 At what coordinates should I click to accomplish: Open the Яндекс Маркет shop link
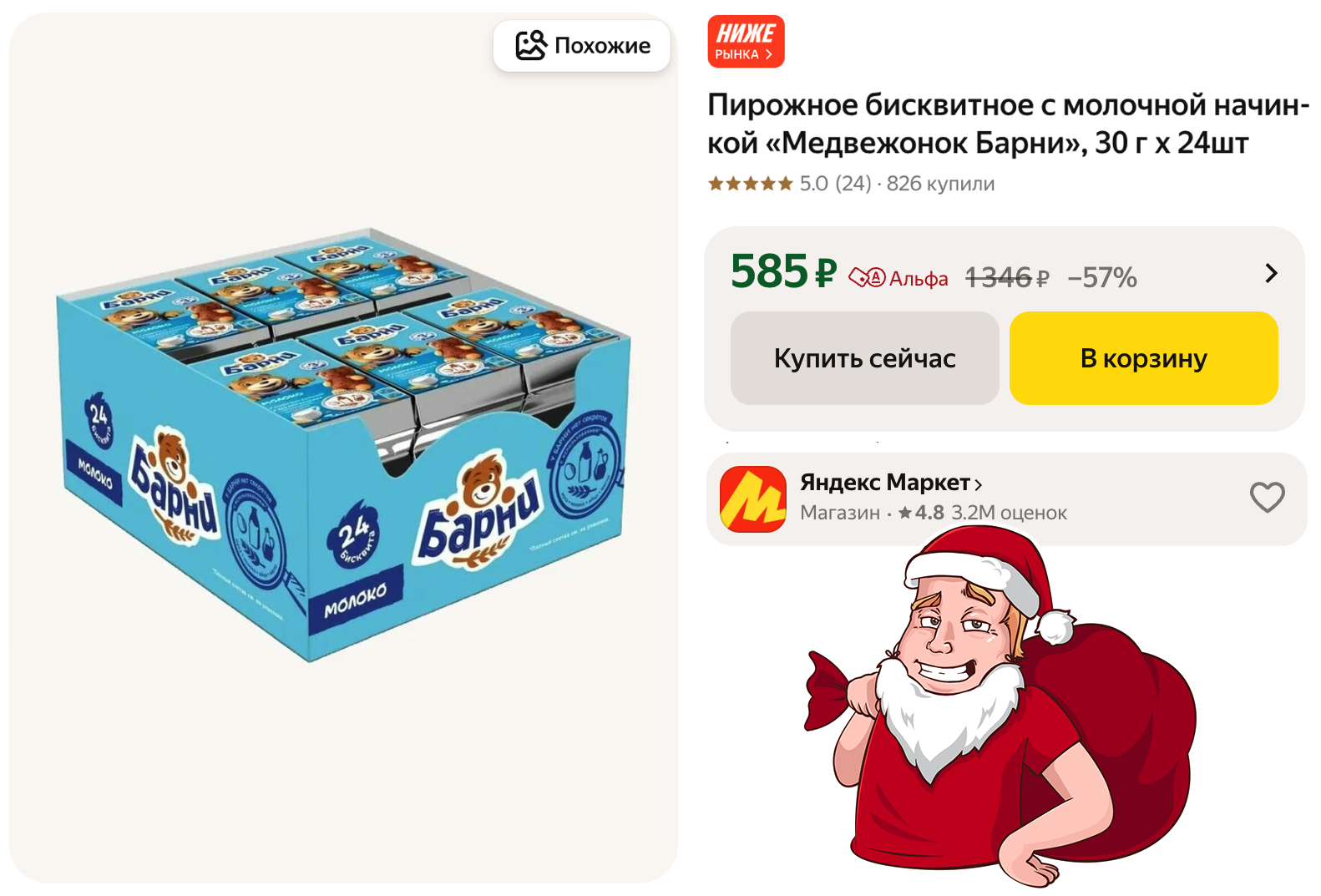point(891,483)
